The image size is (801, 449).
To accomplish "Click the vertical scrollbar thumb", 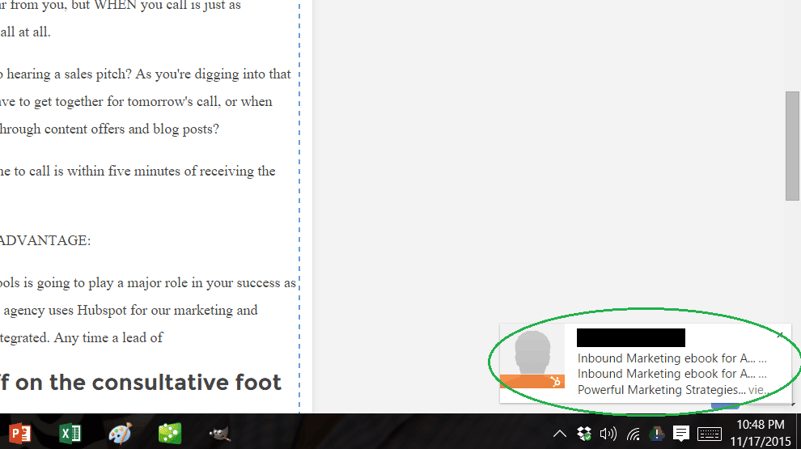I will 792,146.
